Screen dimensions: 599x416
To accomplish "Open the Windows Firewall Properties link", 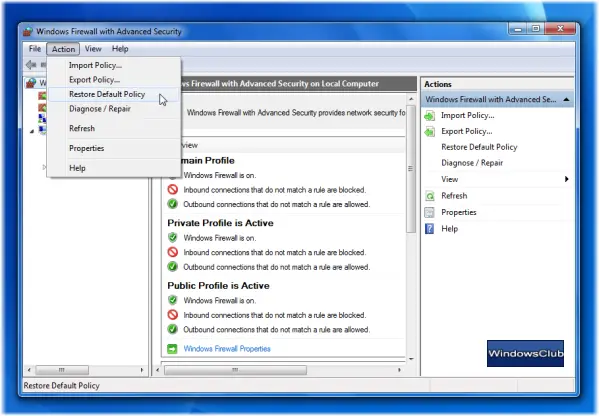I will [227, 349].
